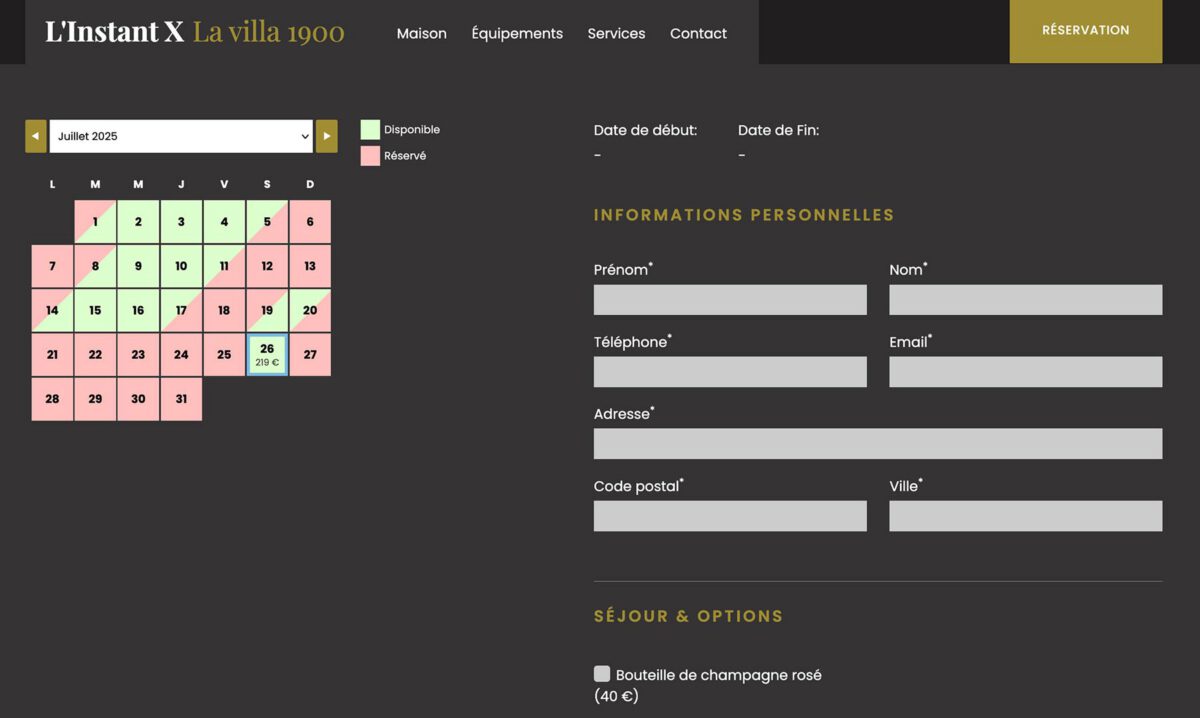Click the Code postal input field
This screenshot has height=718, width=1200.
tap(730, 515)
